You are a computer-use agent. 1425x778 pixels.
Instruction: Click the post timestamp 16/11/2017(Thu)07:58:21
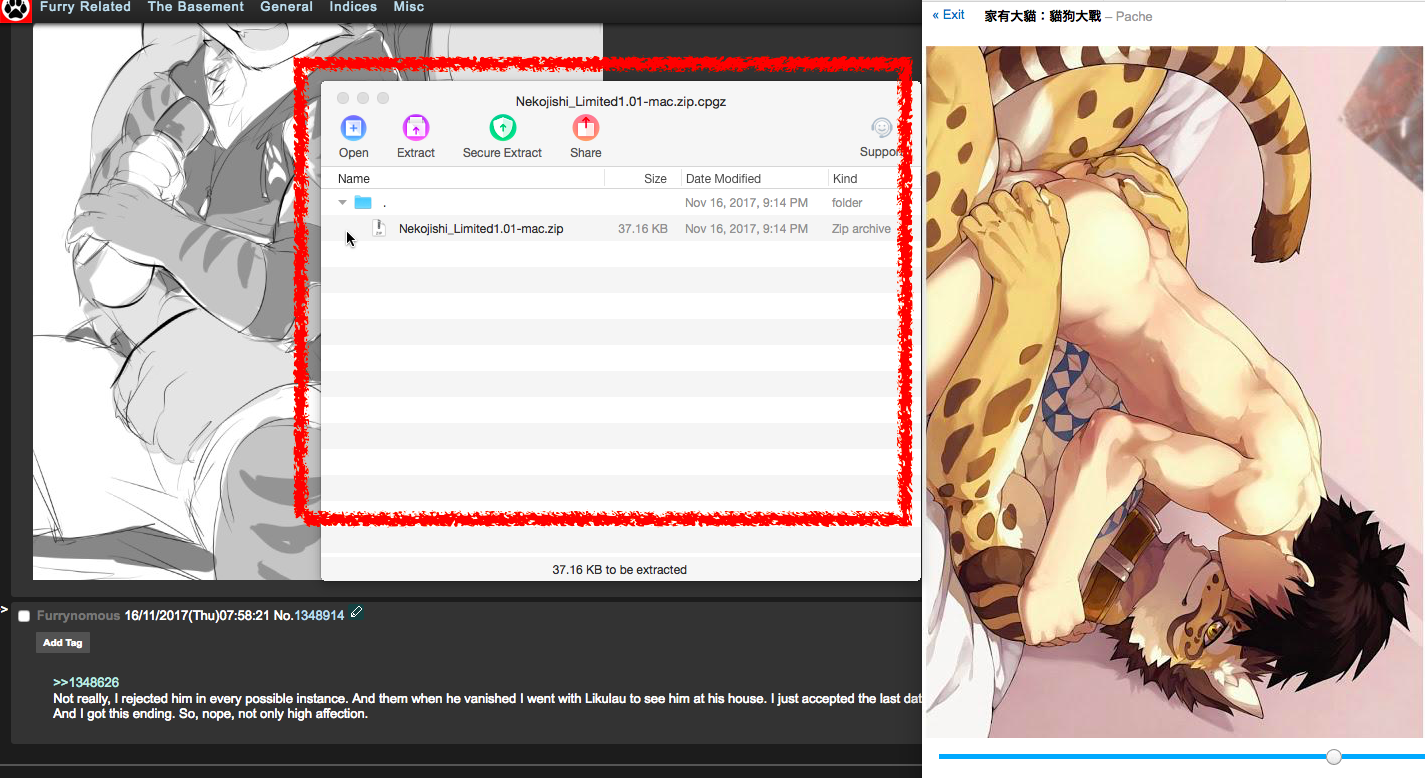(197, 616)
